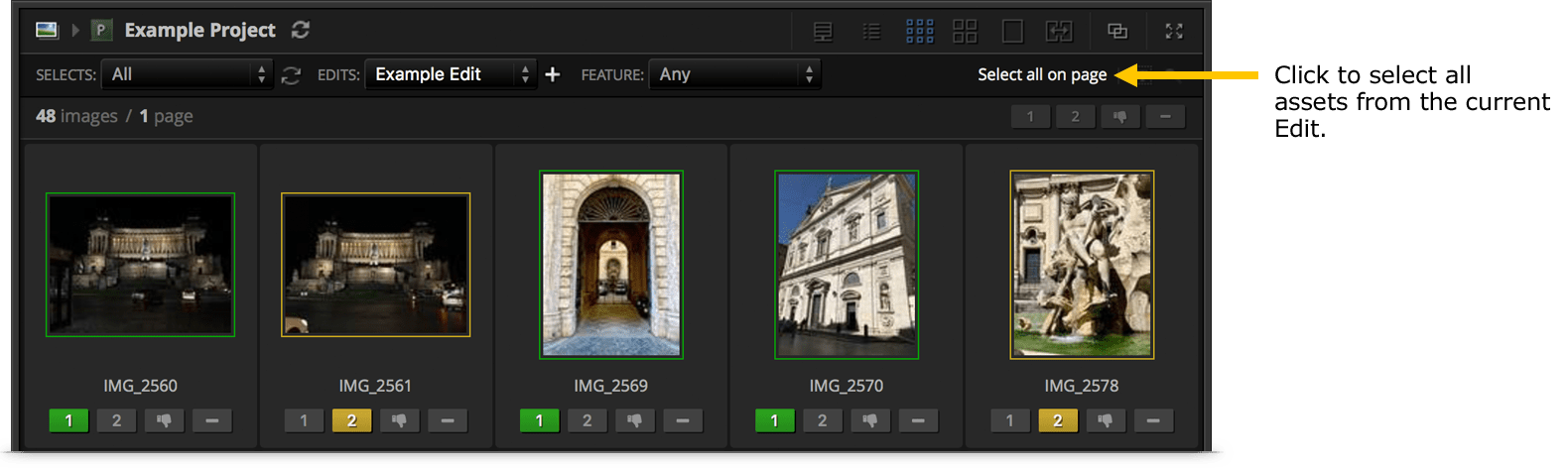
Task: Select the IMG_2560 night monument thumbnail
Action: point(140,265)
